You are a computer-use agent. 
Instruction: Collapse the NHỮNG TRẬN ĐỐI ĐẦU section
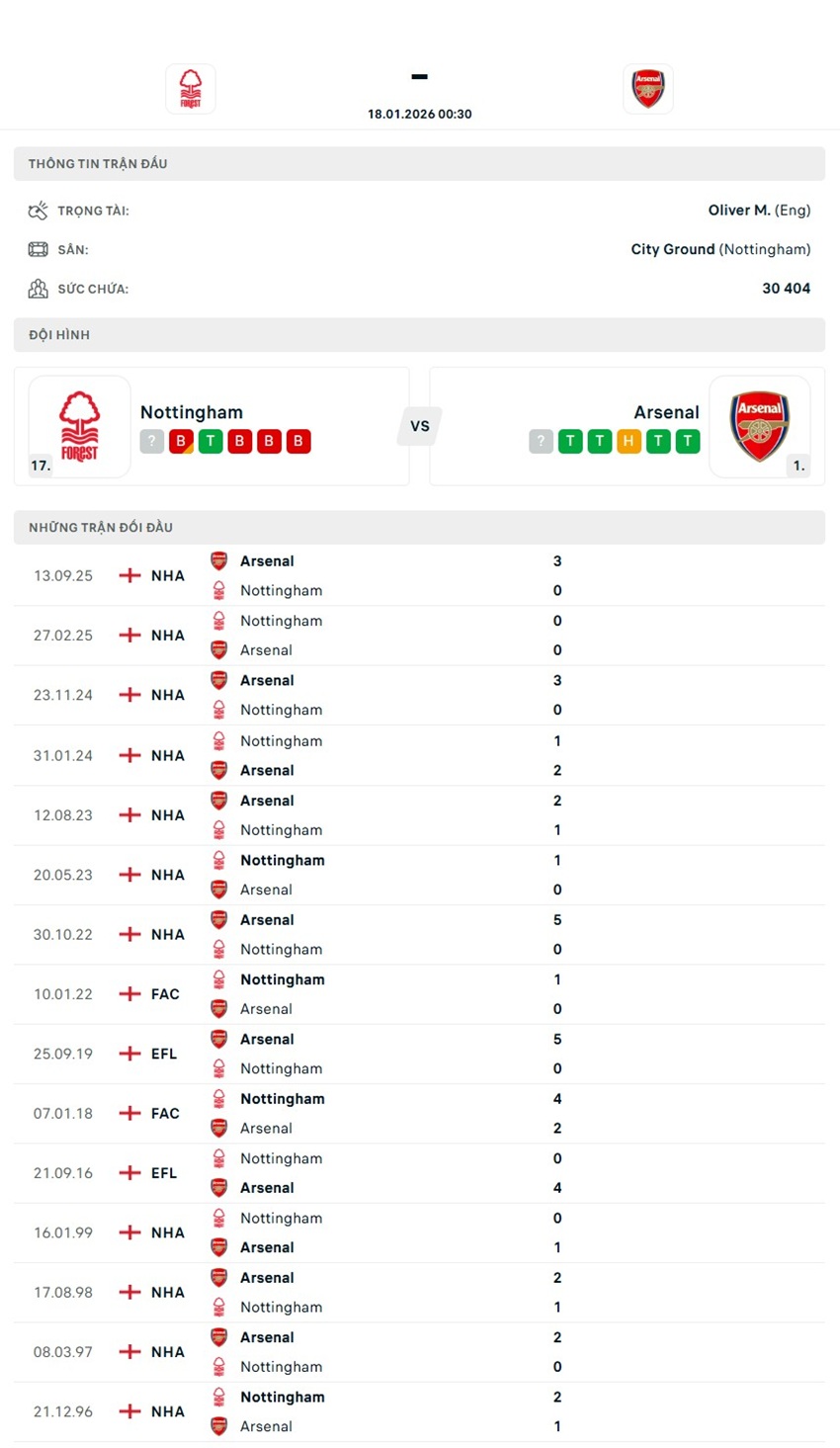[x=419, y=527]
